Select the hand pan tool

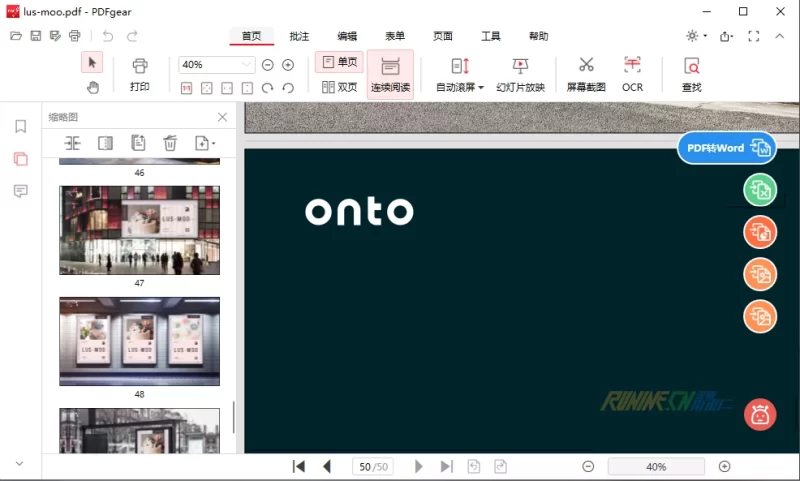pyautogui.click(x=92, y=87)
